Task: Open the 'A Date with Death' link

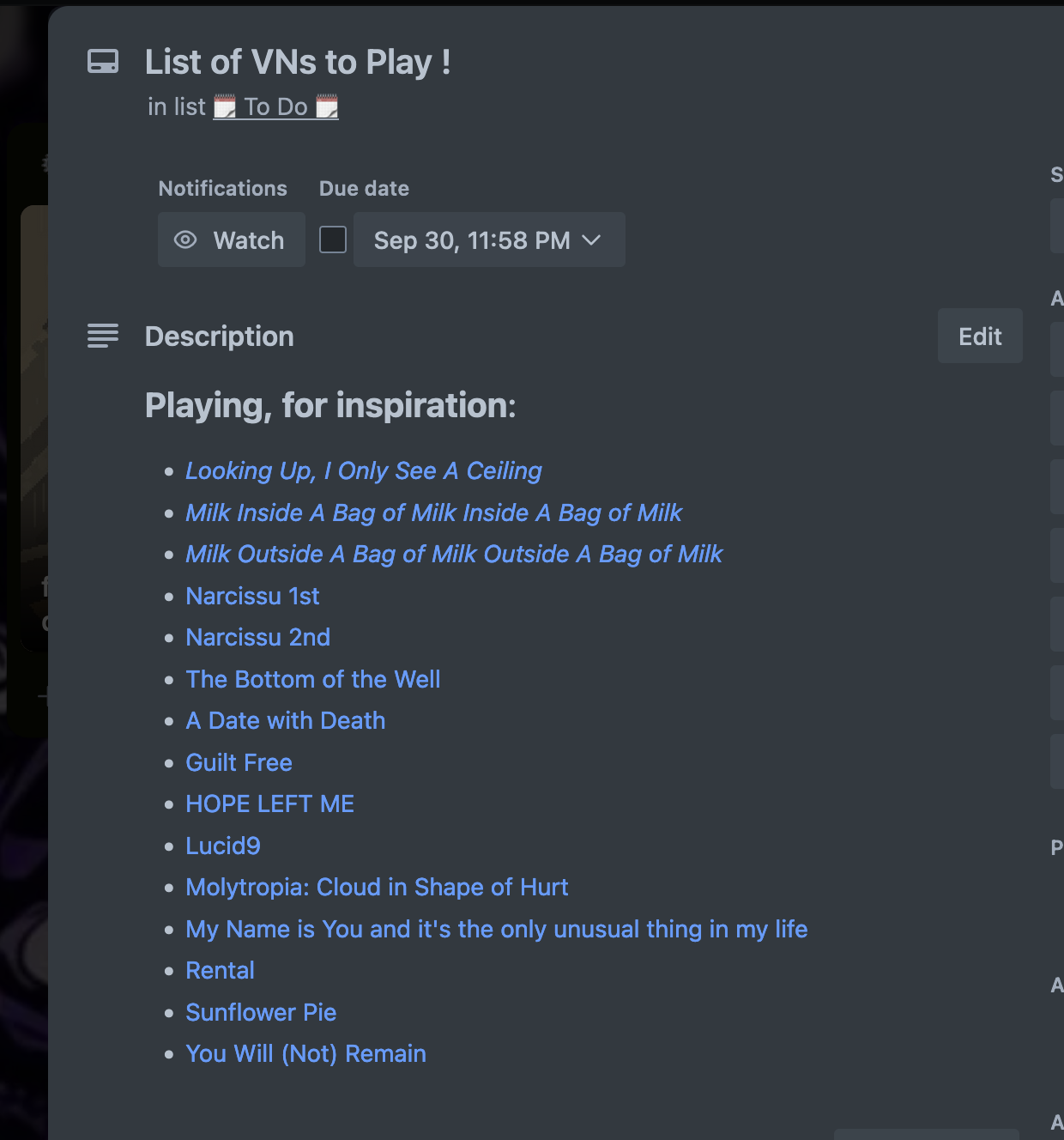Action: pos(286,720)
